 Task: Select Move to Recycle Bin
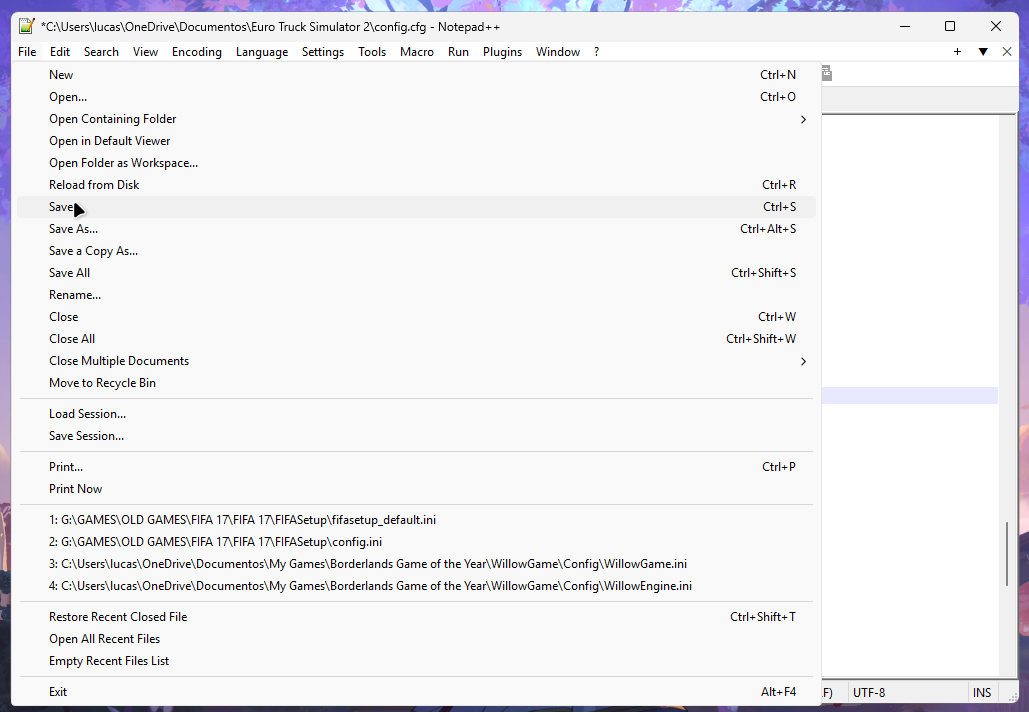tap(417, 383)
